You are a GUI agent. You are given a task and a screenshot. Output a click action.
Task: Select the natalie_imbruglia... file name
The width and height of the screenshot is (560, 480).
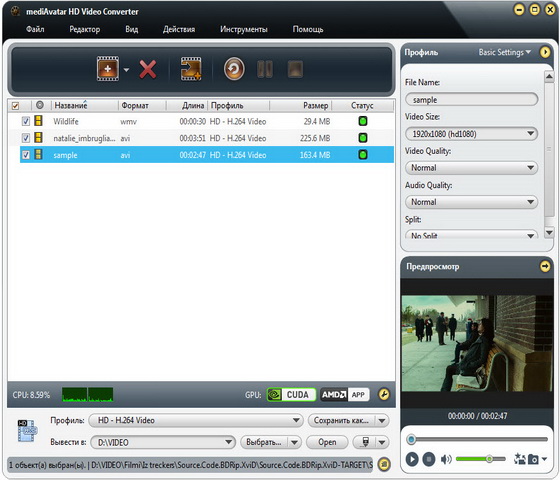84,138
